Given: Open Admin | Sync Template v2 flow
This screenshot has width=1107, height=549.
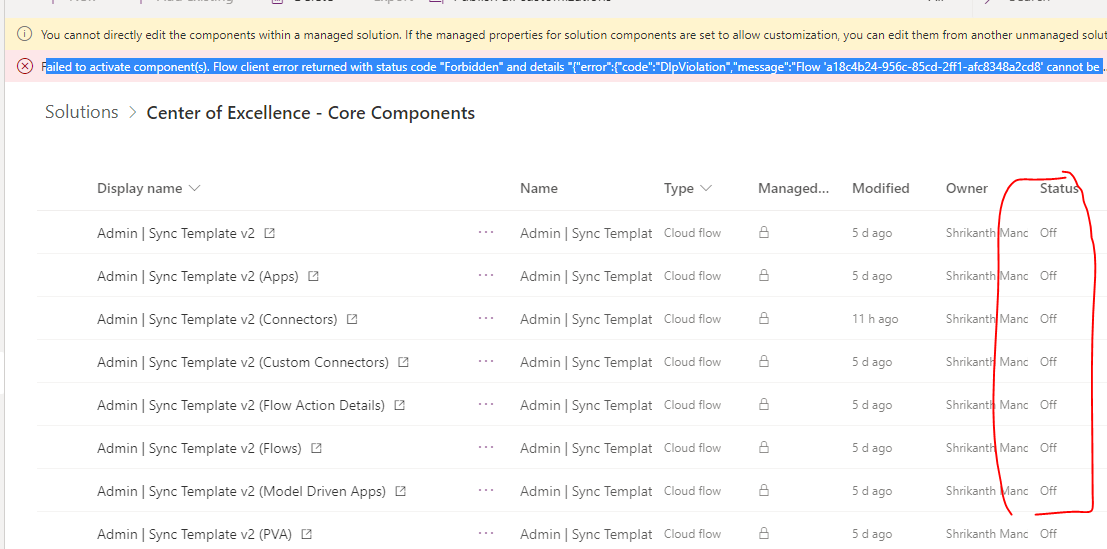Looking at the screenshot, I should (x=176, y=233).
